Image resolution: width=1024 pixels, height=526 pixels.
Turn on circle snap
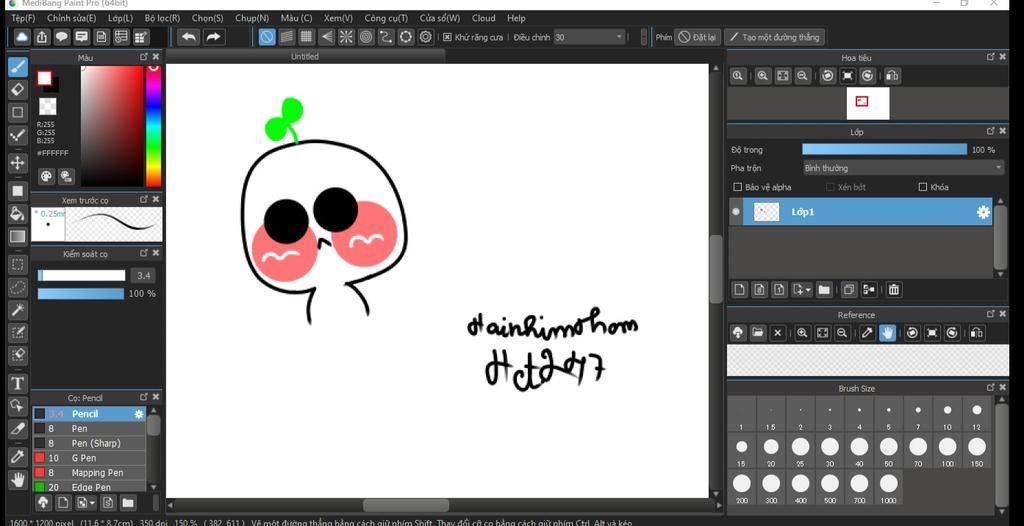(x=366, y=37)
